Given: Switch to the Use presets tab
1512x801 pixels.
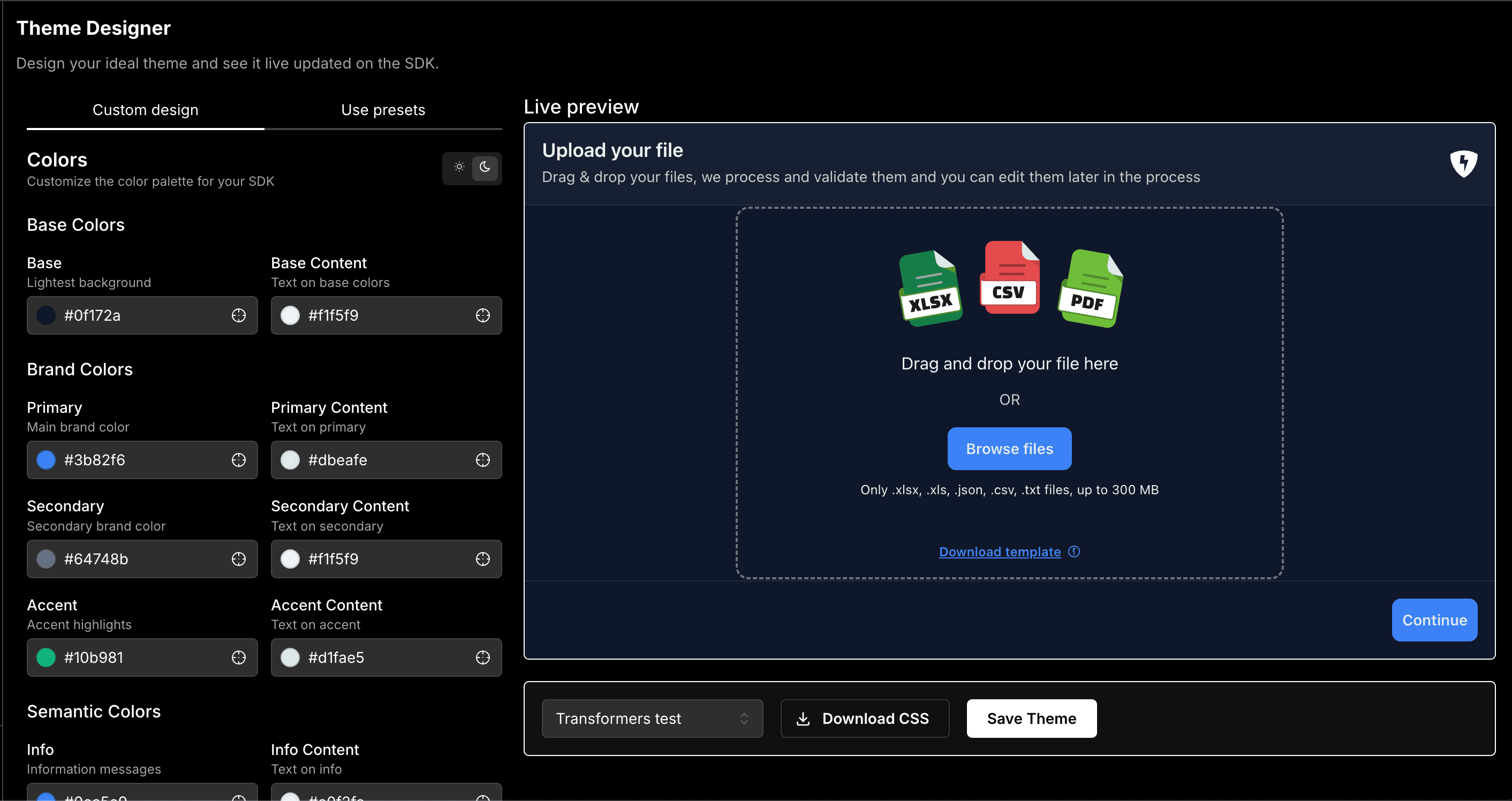Looking at the screenshot, I should pyautogui.click(x=383, y=110).
